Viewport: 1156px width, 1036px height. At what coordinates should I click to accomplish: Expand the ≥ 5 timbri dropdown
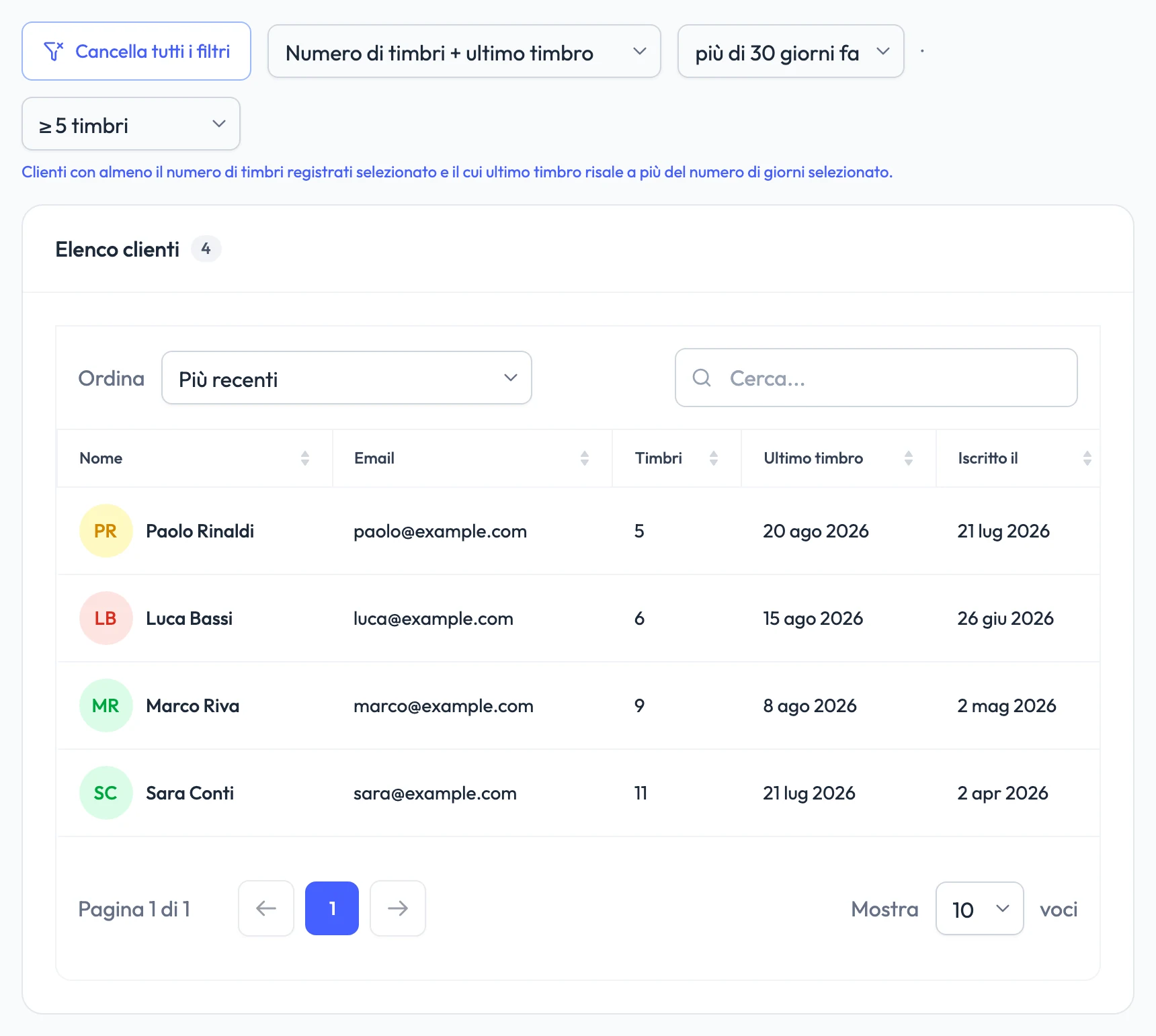(131, 124)
